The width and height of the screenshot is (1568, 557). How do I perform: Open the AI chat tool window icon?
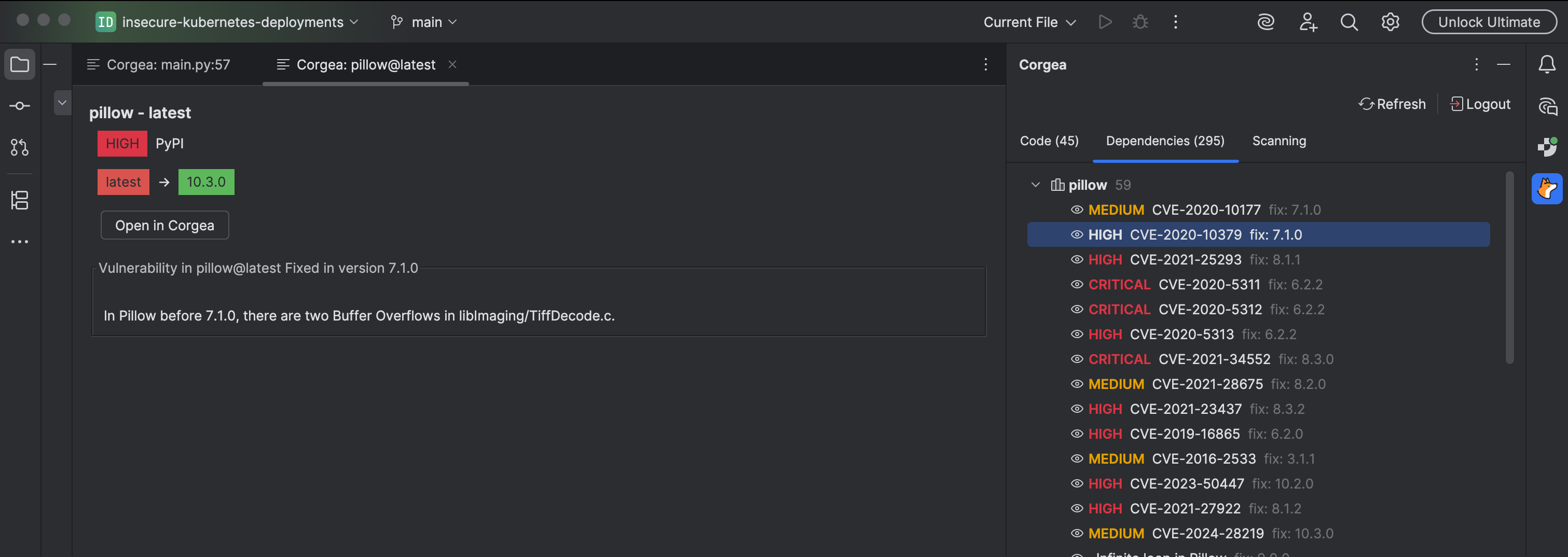coord(1547,106)
